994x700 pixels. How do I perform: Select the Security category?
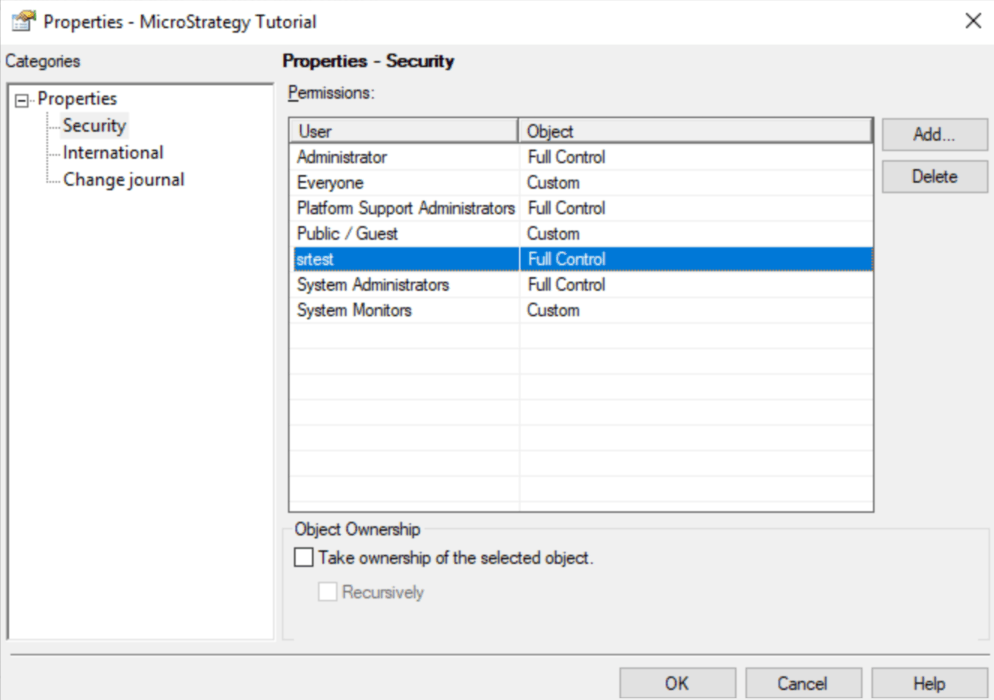point(94,126)
